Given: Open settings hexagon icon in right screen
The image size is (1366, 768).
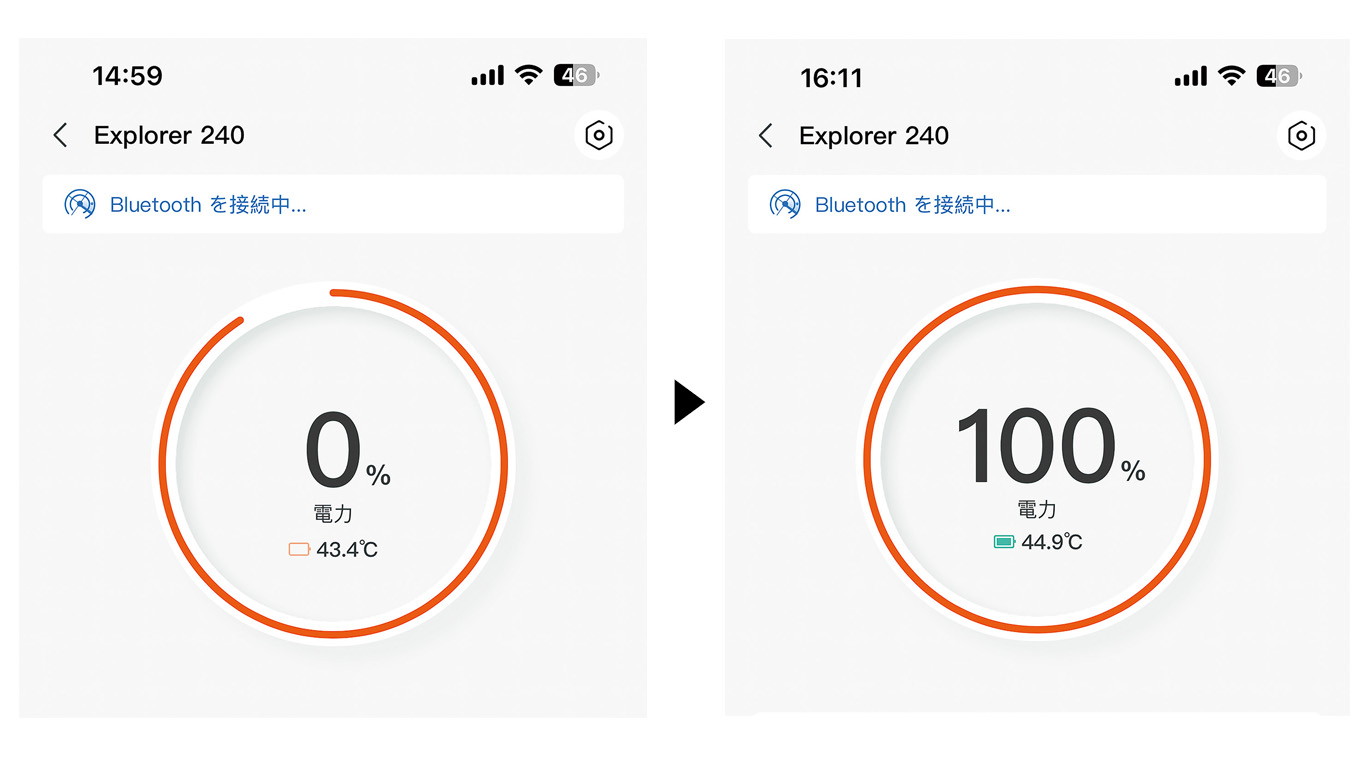Looking at the screenshot, I should coord(1301,135).
